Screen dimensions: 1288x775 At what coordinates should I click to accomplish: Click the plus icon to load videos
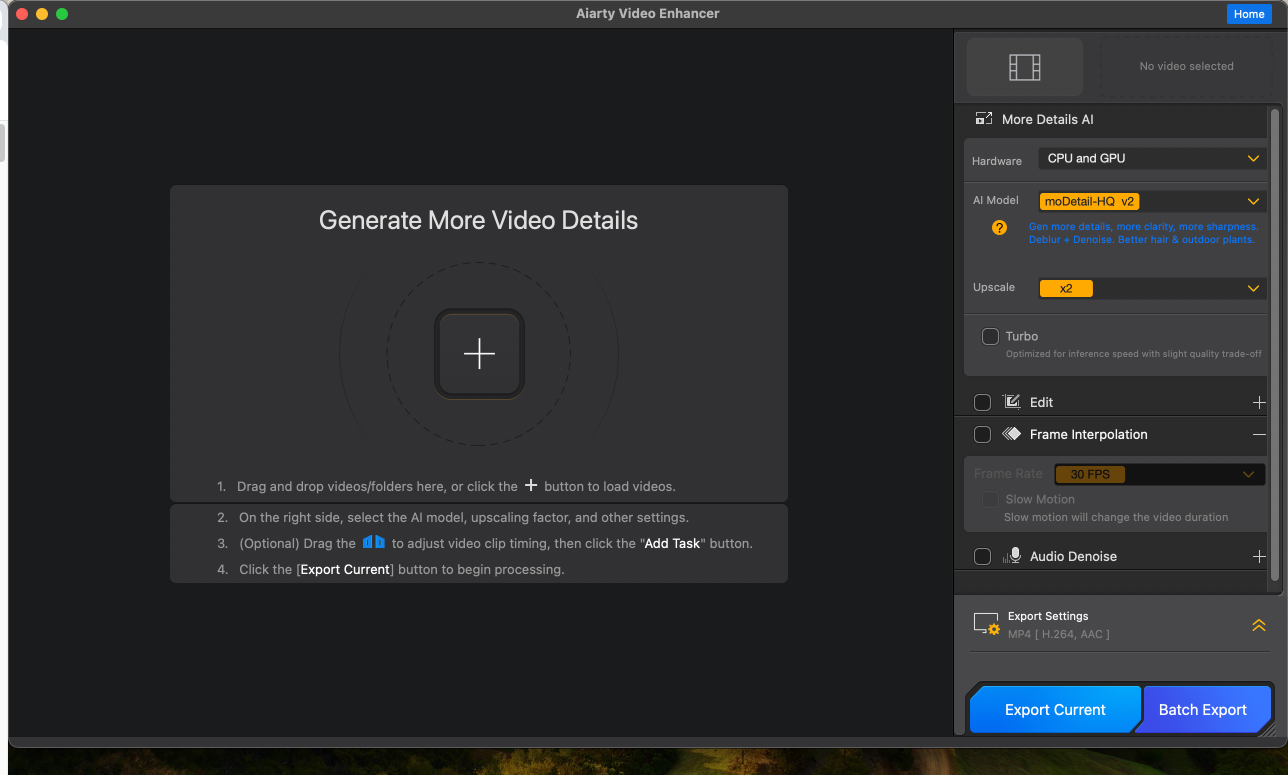click(479, 354)
